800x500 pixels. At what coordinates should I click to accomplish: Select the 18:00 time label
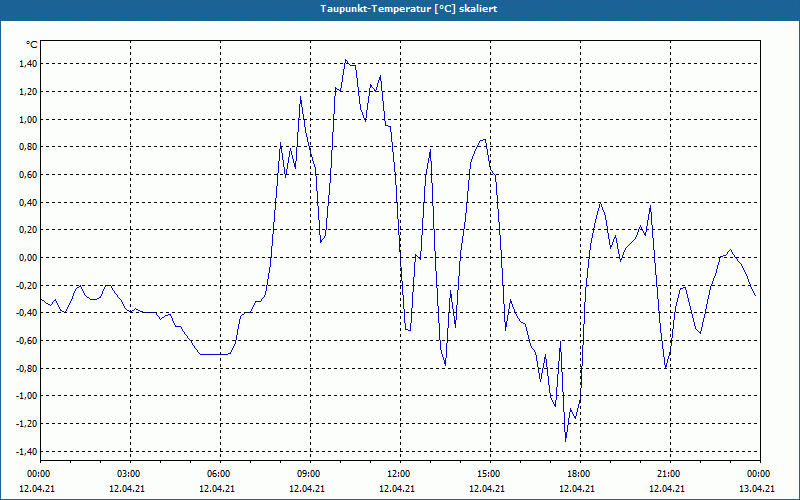pyautogui.click(x=580, y=474)
